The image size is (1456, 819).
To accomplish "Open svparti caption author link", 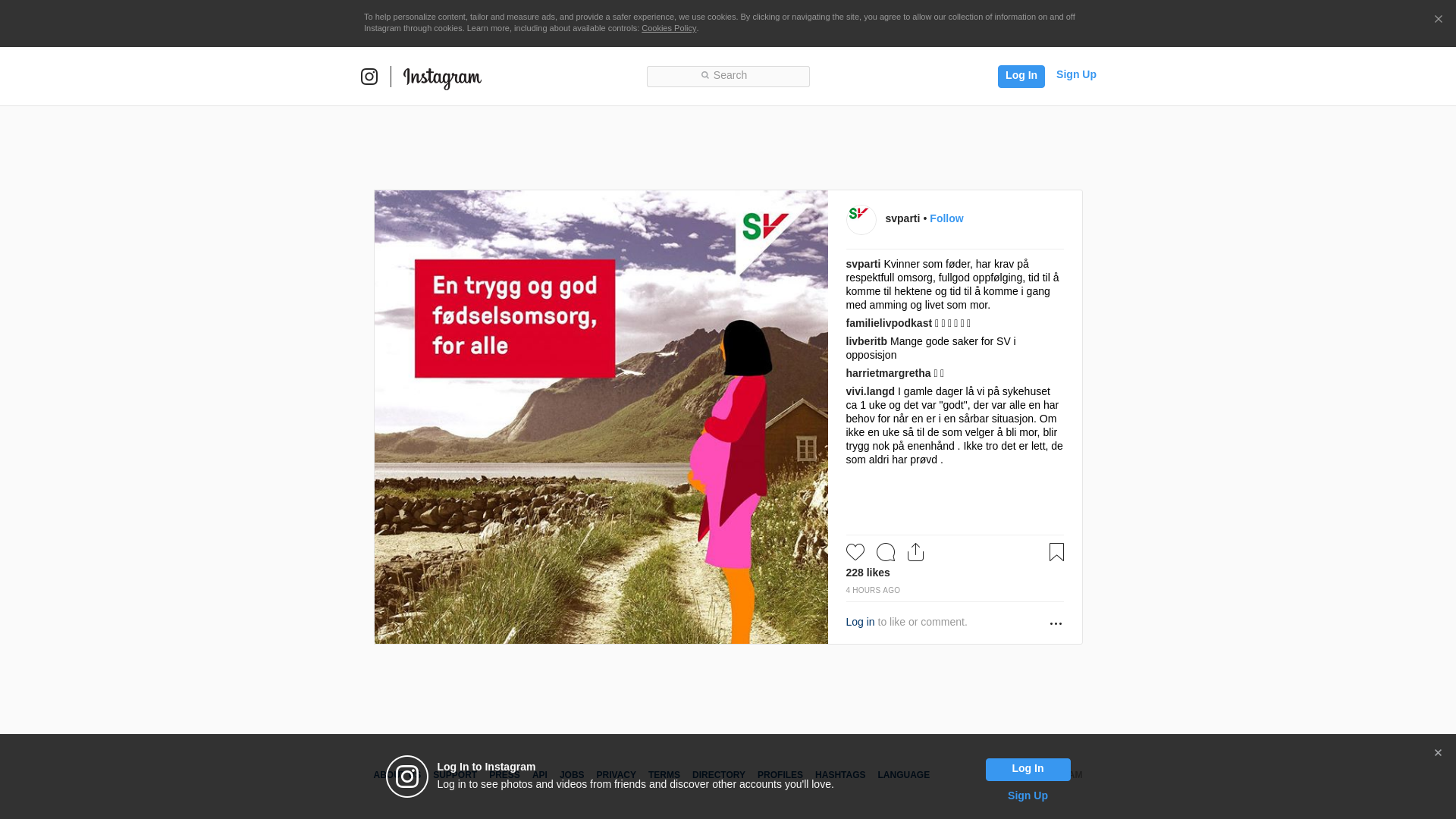I will pyautogui.click(x=863, y=264).
